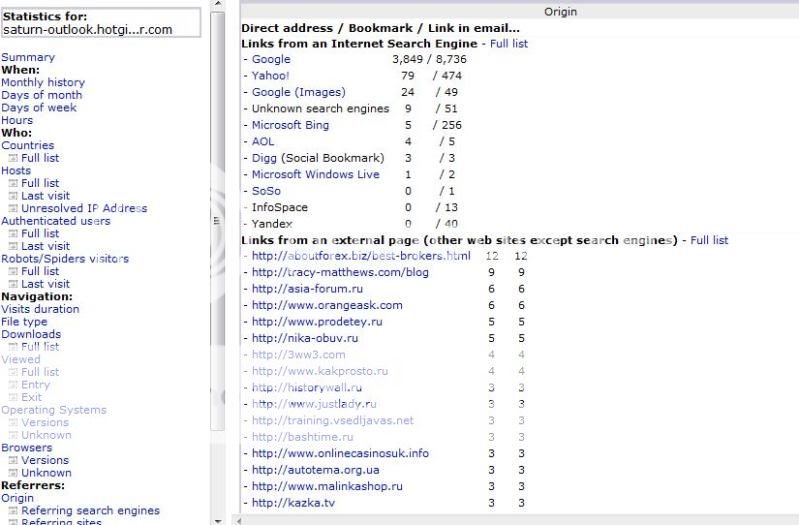This screenshot has height=525, width=799.
Task: Open asia-forum.ru referrer link
Action: [x=307, y=289]
